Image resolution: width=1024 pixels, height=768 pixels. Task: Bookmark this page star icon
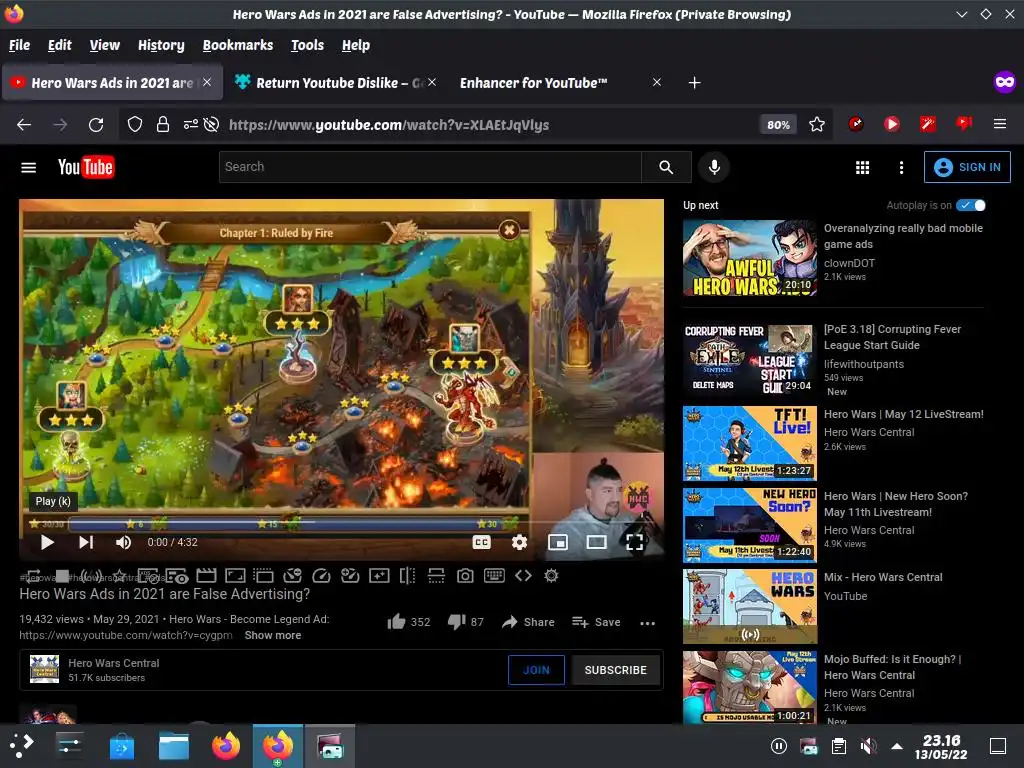(816, 124)
